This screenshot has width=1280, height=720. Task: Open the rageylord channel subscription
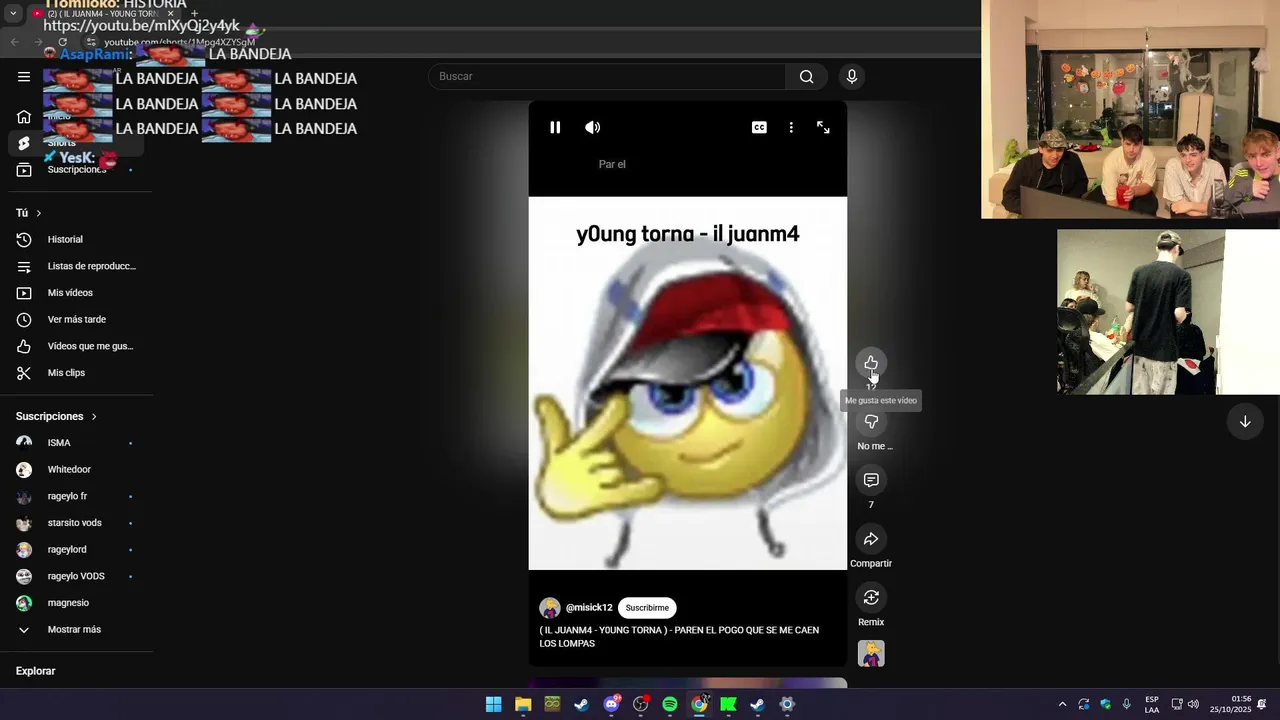click(76, 550)
